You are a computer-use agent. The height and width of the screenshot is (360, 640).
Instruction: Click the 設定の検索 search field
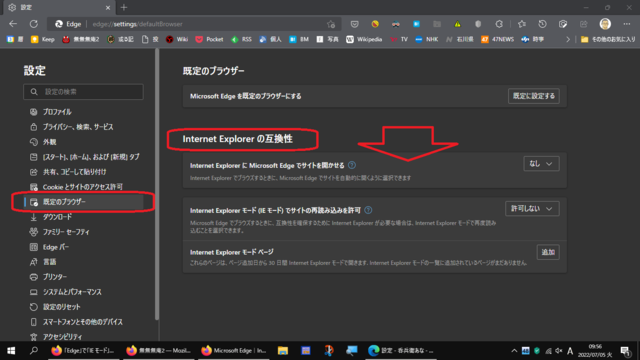click(x=83, y=92)
